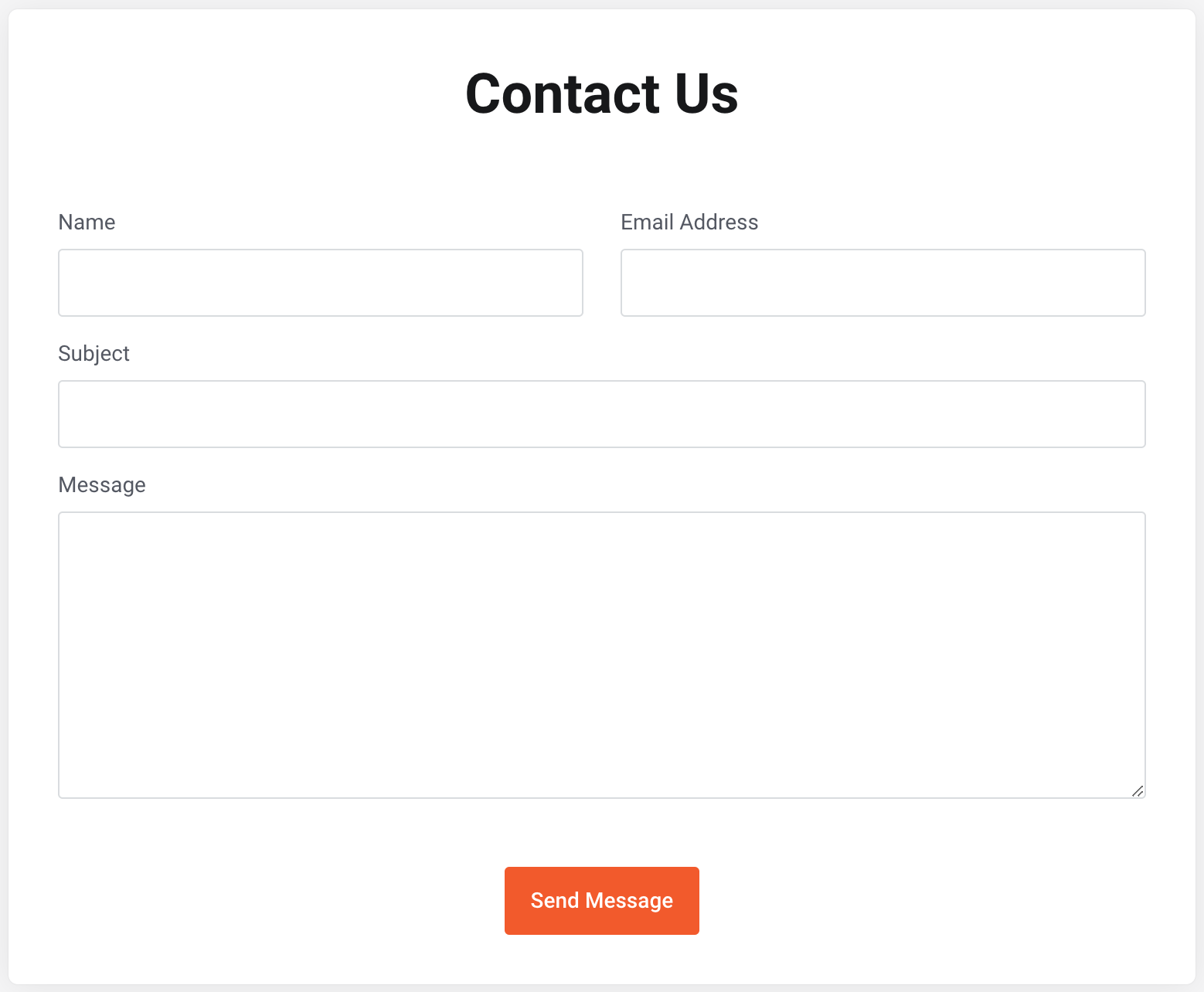Click the word Send on the orange button
The image size is (1204, 992).
(x=555, y=900)
